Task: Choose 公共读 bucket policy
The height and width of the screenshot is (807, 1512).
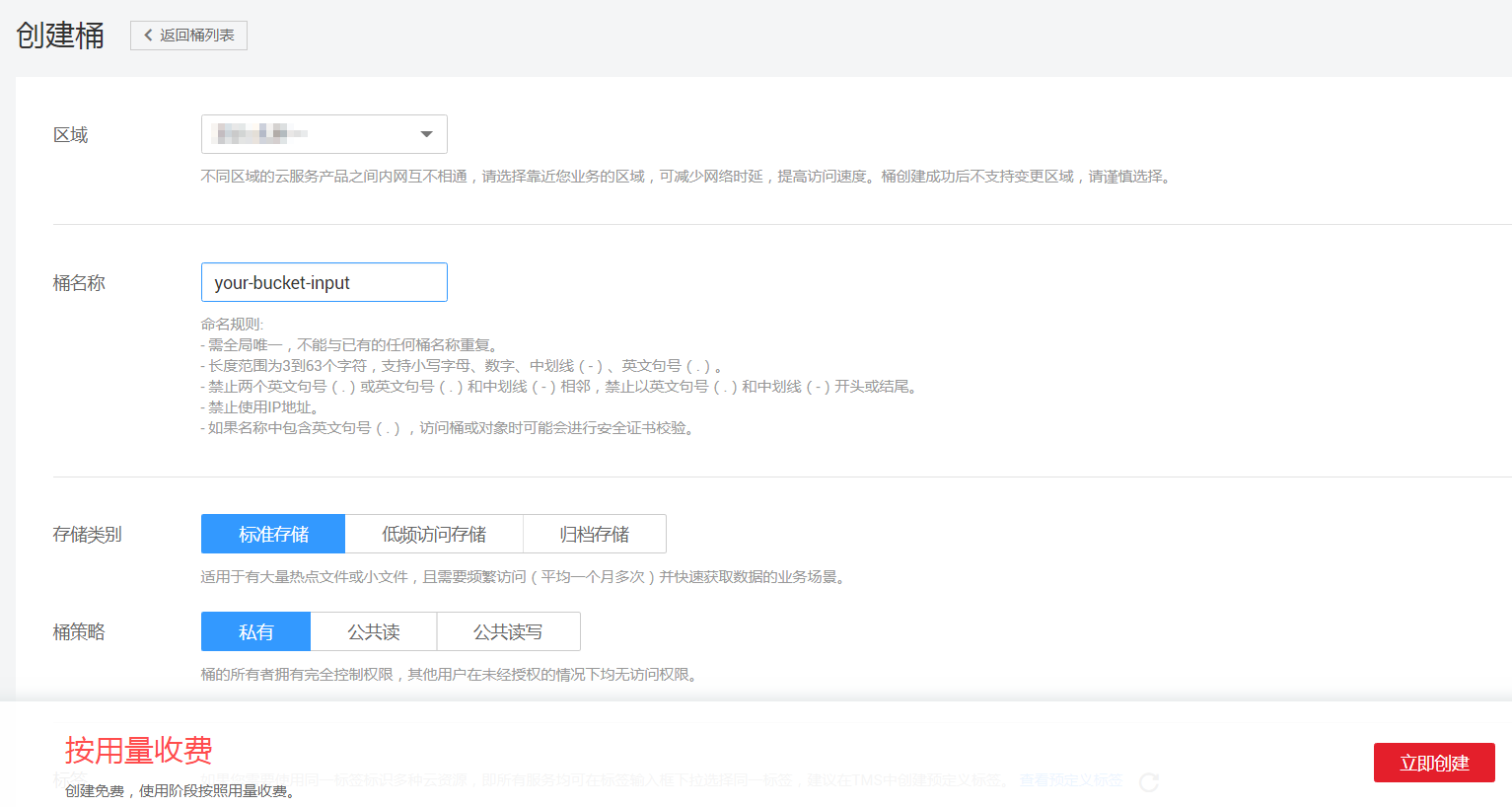Action: (x=374, y=631)
